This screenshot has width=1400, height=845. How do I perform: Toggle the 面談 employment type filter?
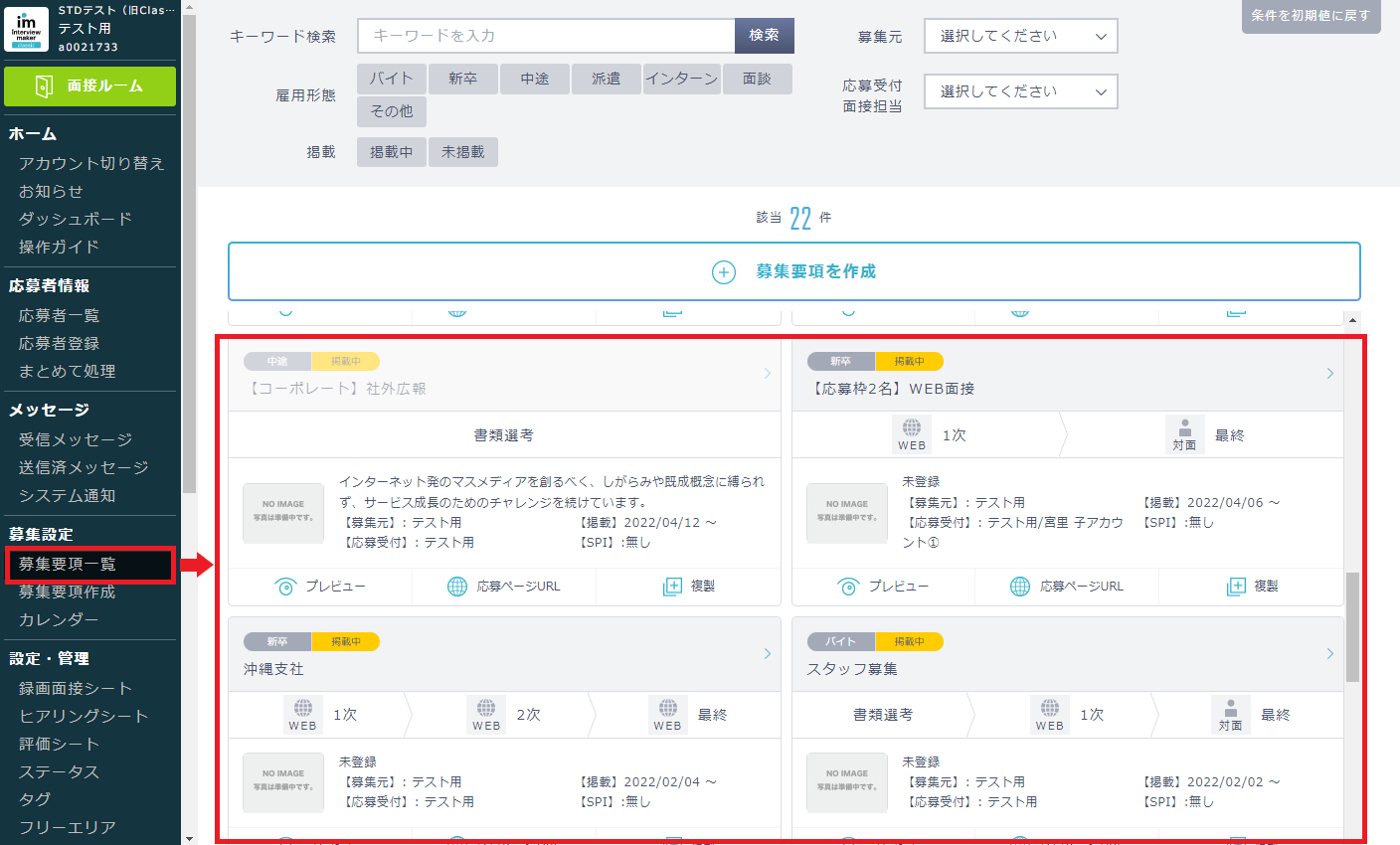(758, 79)
